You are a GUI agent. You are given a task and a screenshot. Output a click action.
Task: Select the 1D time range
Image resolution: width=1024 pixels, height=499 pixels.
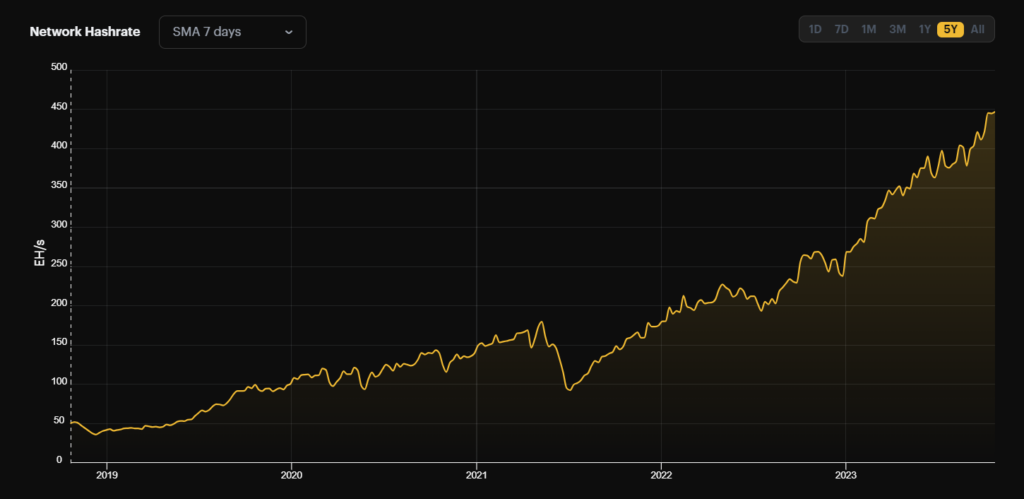pos(815,30)
